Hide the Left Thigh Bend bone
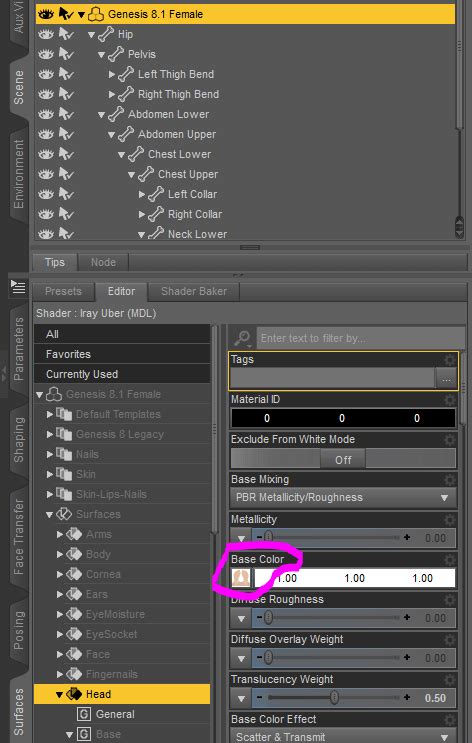 [45, 74]
